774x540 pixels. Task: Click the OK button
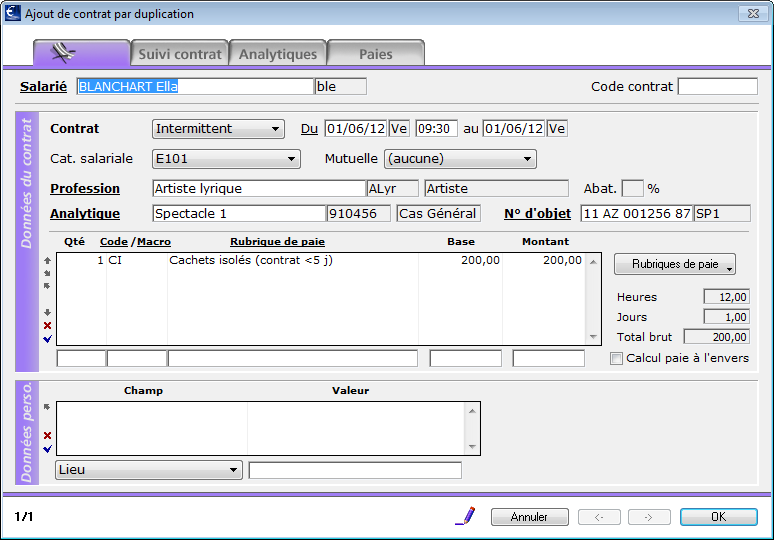tap(719, 517)
